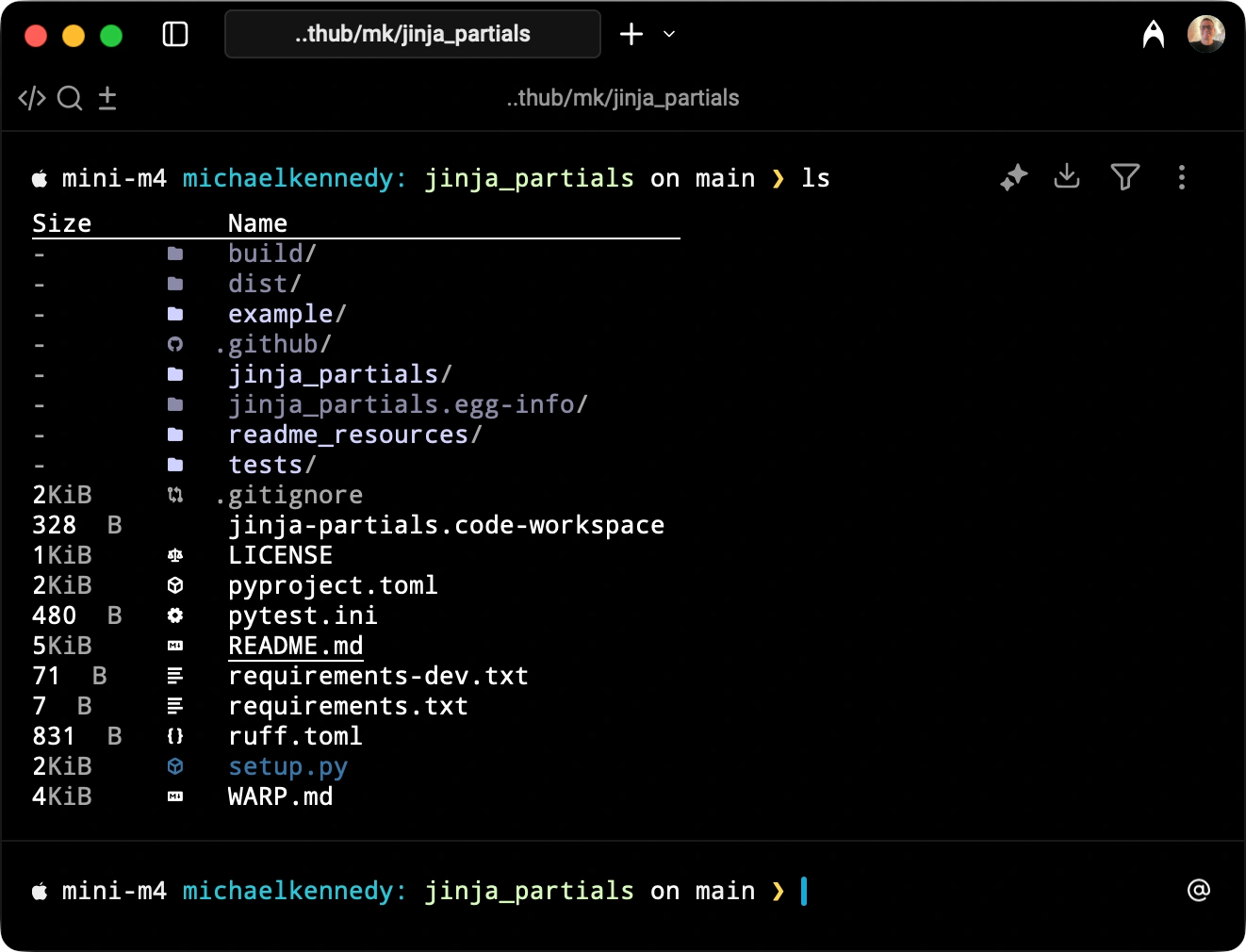The height and width of the screenshot is (952, 1246).
Task: Expand the new tab options chevron
Action: (x=669, y=35)
